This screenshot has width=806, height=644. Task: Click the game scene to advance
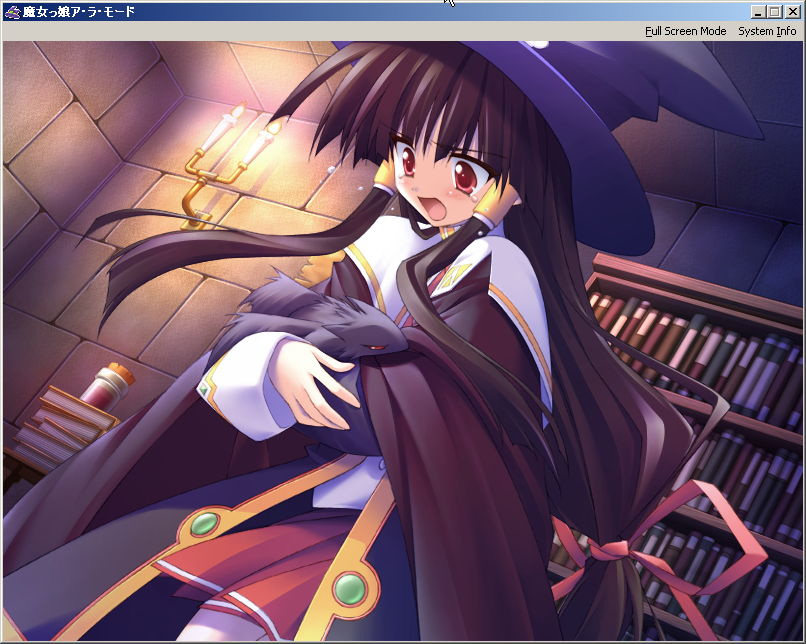click(403, 341)
